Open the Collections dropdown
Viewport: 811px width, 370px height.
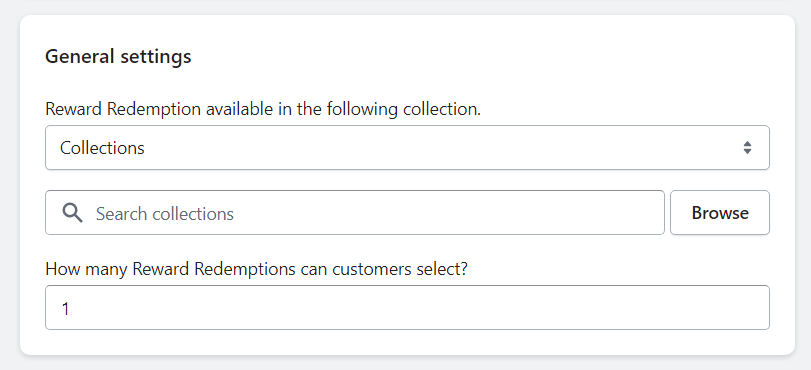(407, 147)
